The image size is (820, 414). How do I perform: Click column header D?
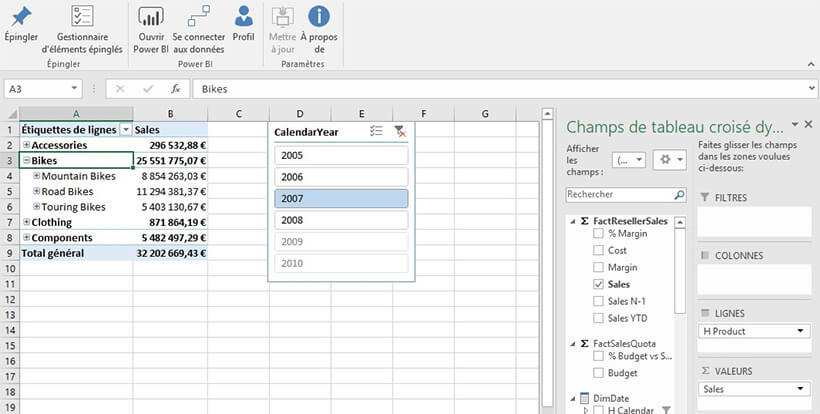tap(299, 113)
